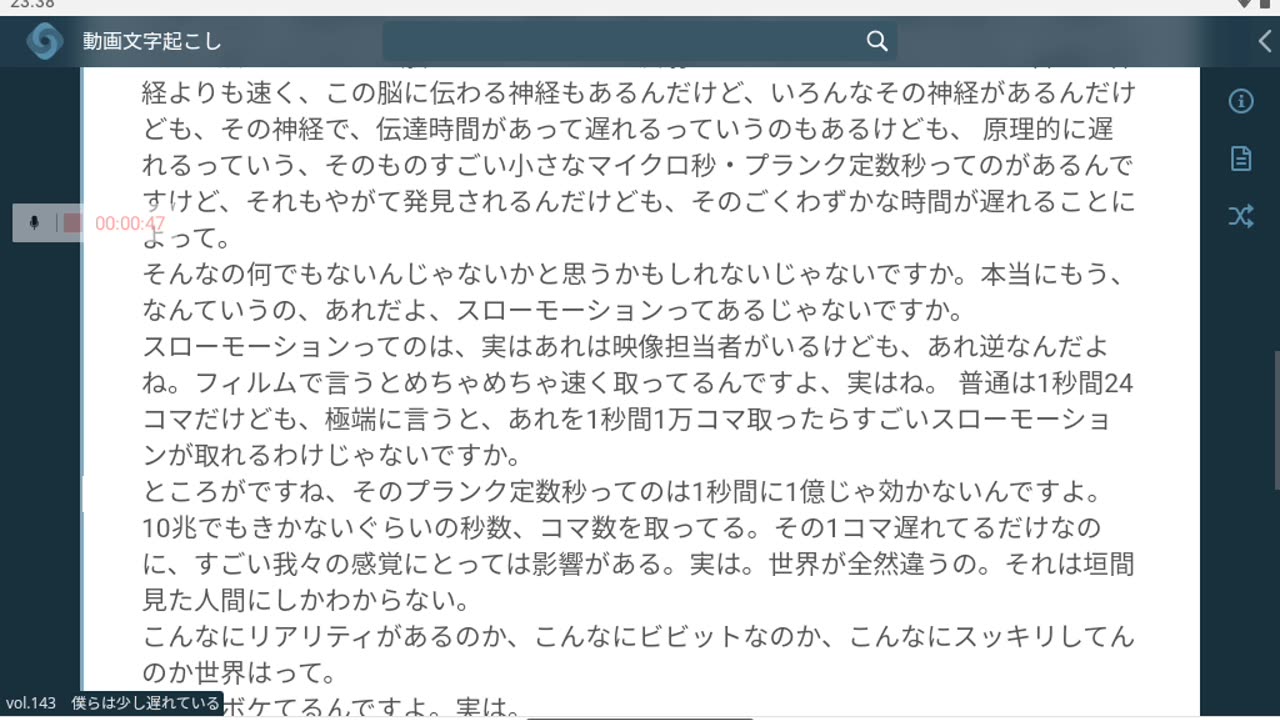Click the battery icon in status bar
Viewport: 1280px width, 720px height.
pos(1264,4)
